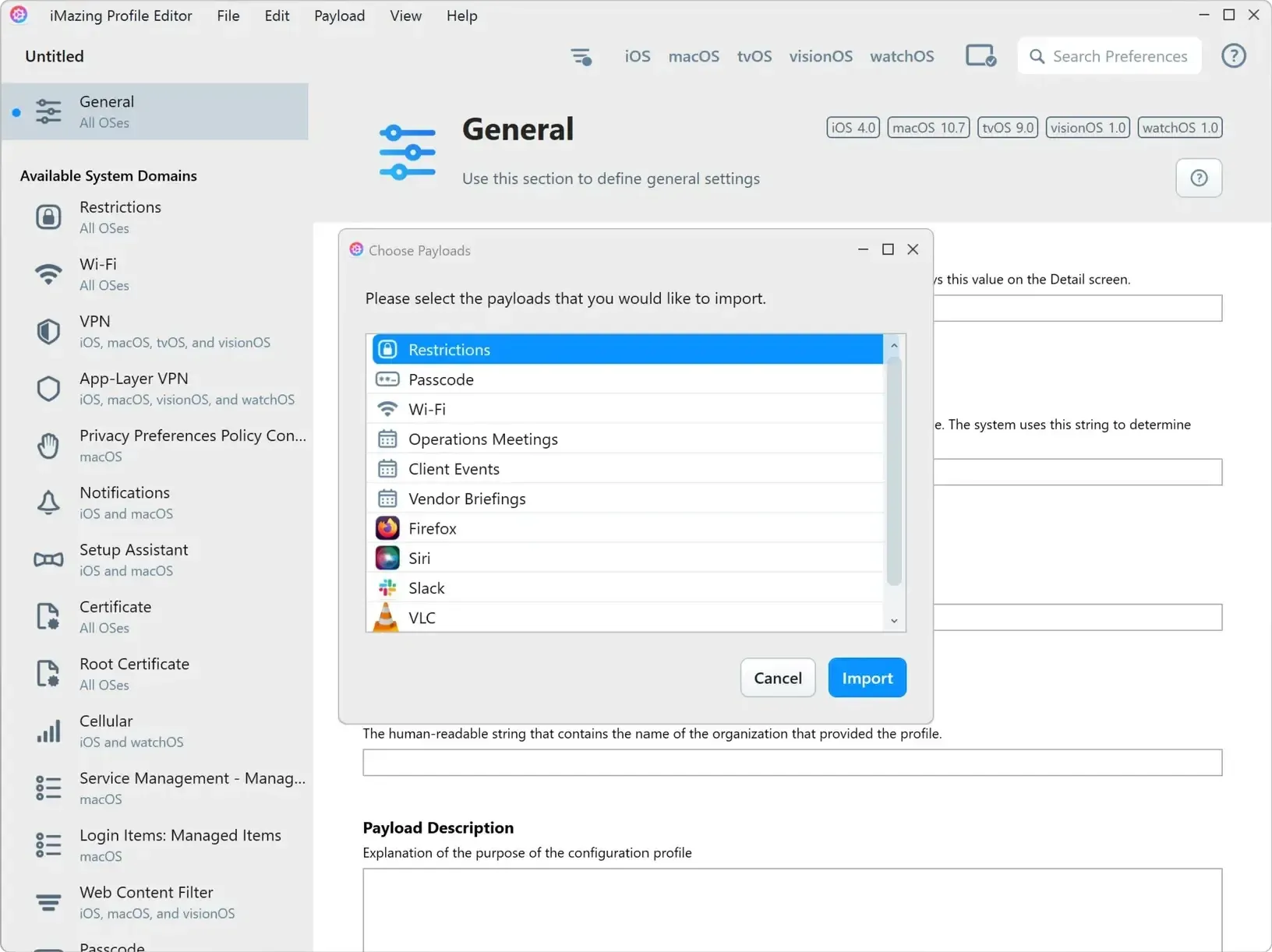
Task: Open the Payload menu
Action: 339,16
